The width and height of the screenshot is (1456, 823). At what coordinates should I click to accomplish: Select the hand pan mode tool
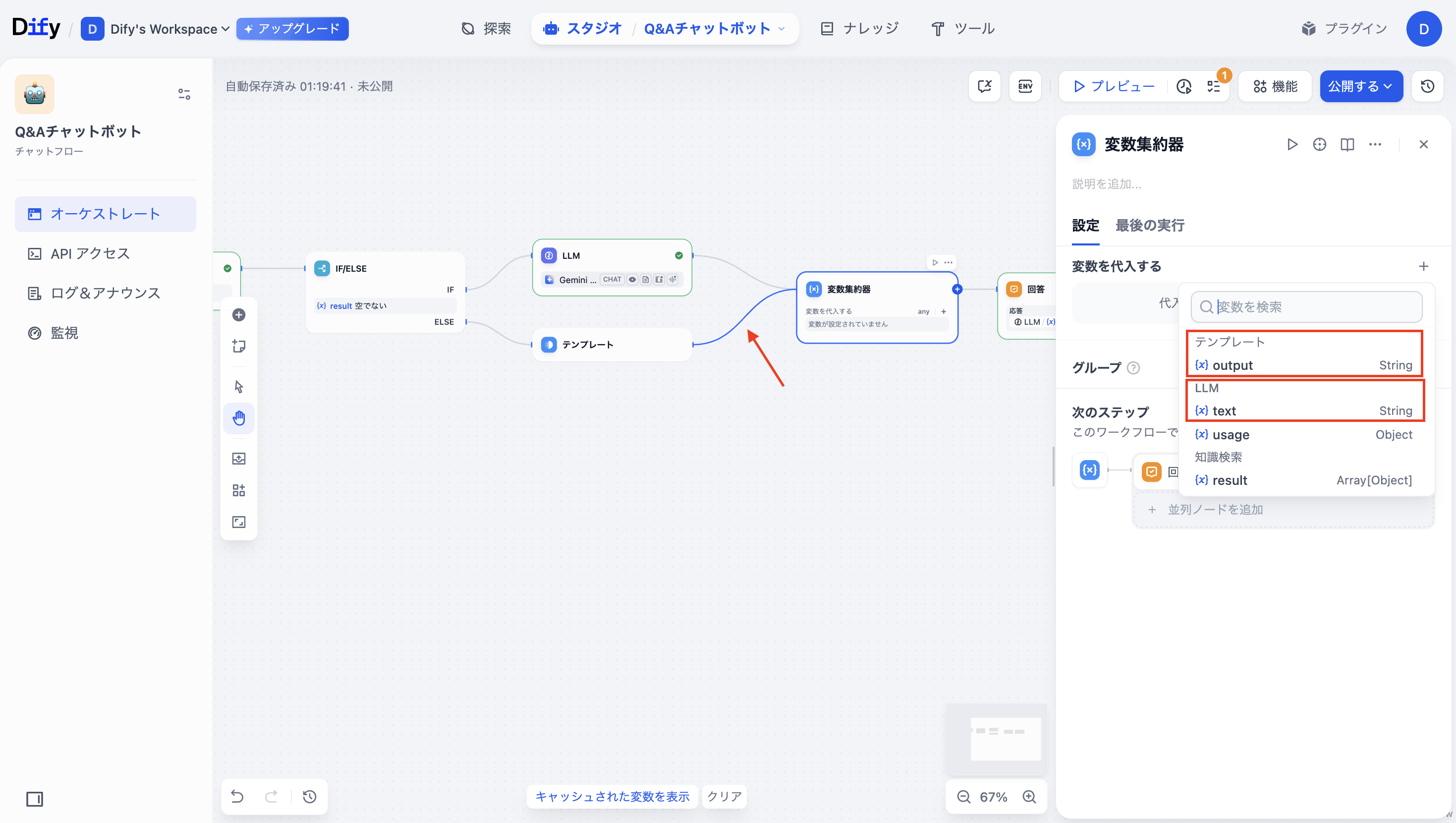tap(238, 418)
